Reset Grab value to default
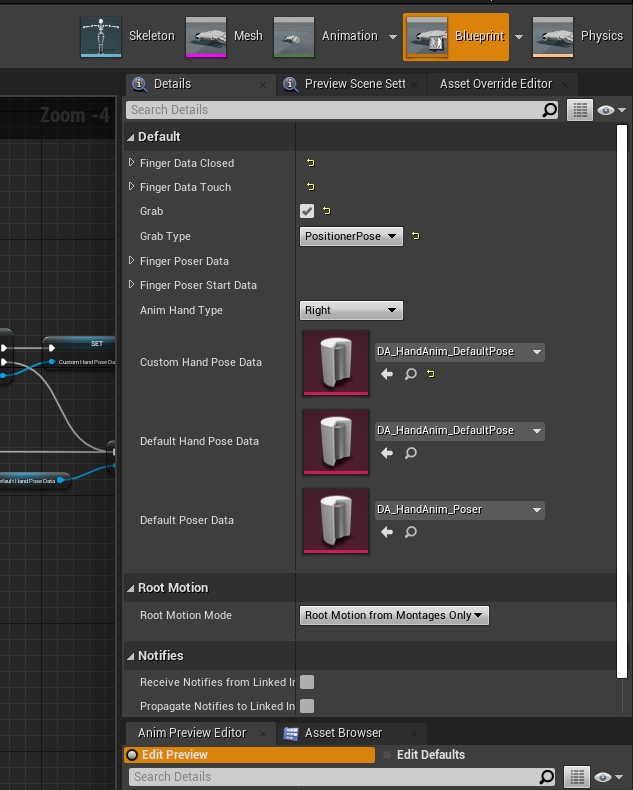This screenshot has height=790, width=633. [327, 211]
